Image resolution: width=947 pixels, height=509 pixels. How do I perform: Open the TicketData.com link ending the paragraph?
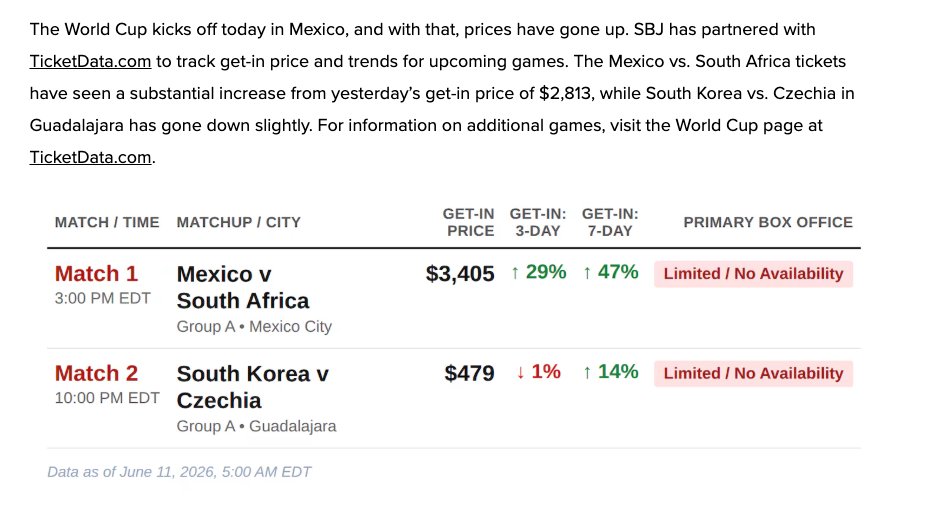[x=90, y=158]
